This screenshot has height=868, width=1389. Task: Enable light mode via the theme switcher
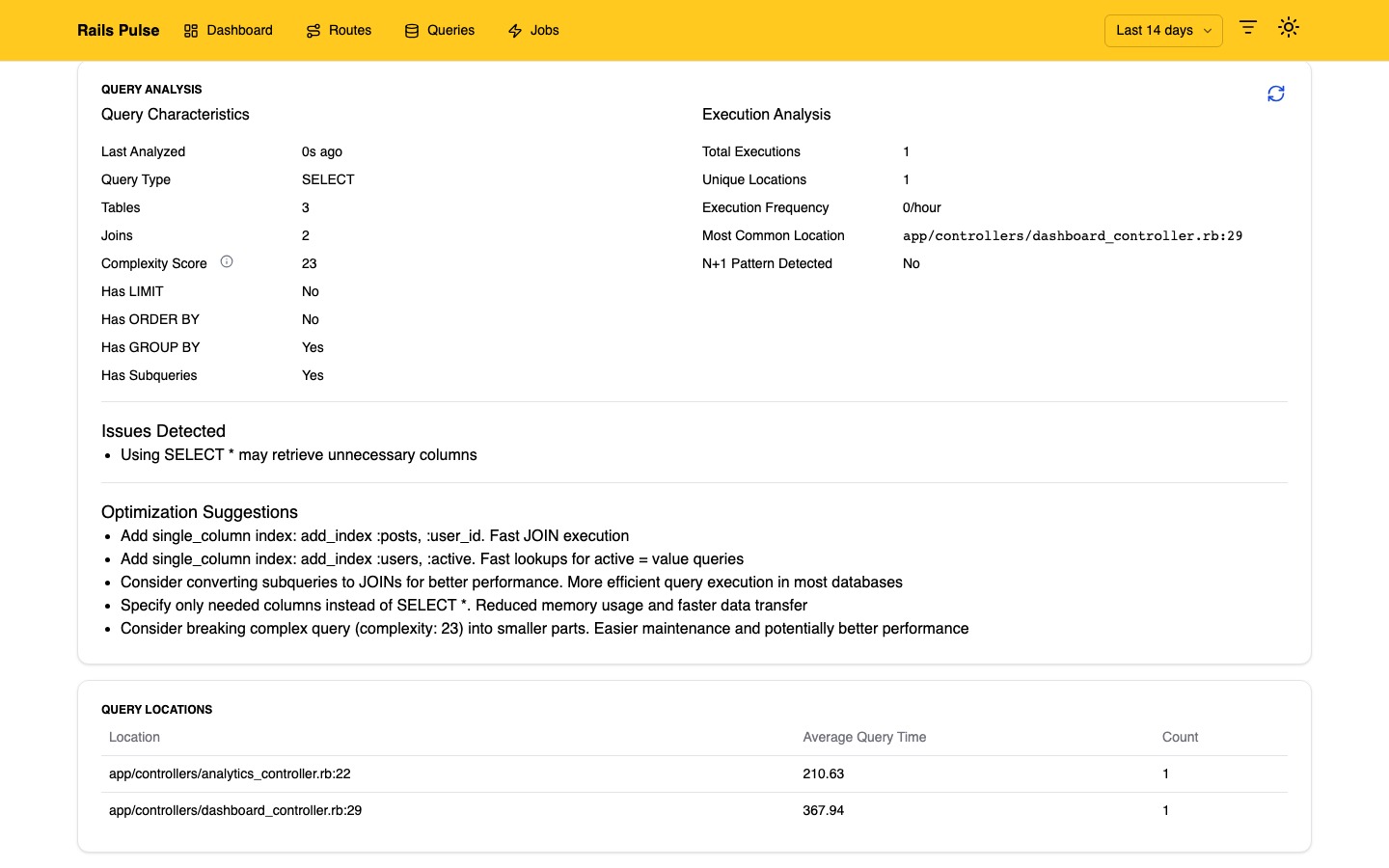click(1289, 28)
